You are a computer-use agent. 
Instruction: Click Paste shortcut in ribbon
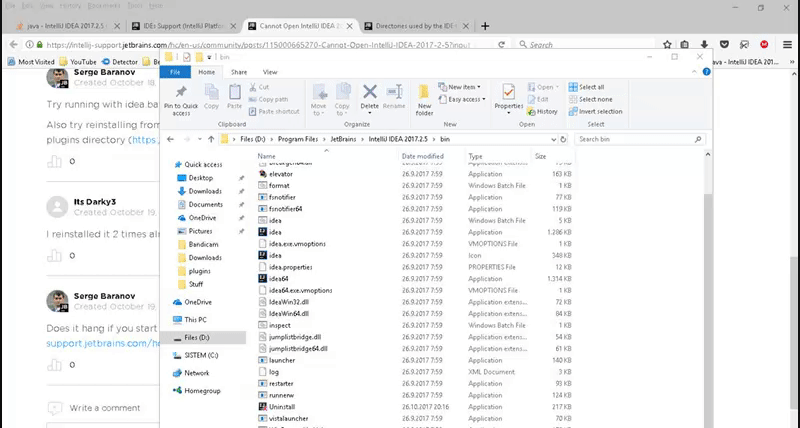[274, 112]
